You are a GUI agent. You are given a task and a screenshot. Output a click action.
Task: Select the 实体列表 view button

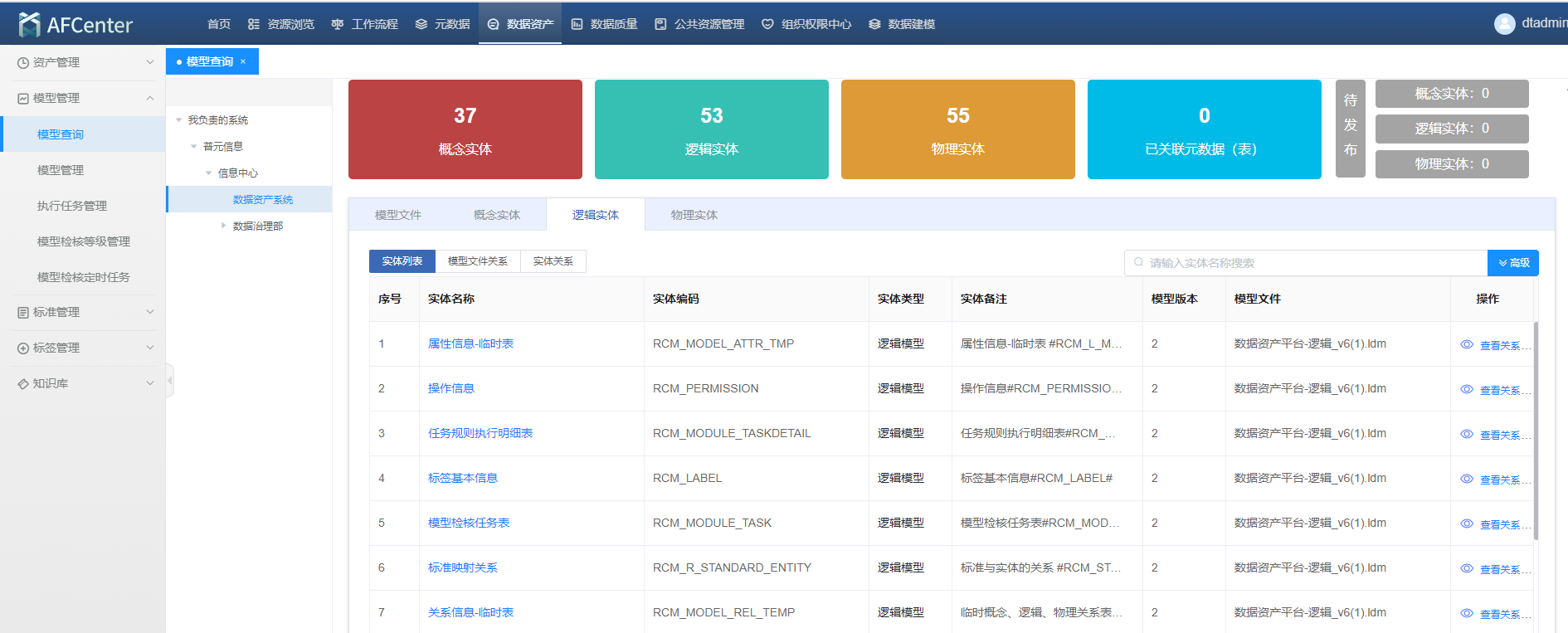tap(402, 261)
